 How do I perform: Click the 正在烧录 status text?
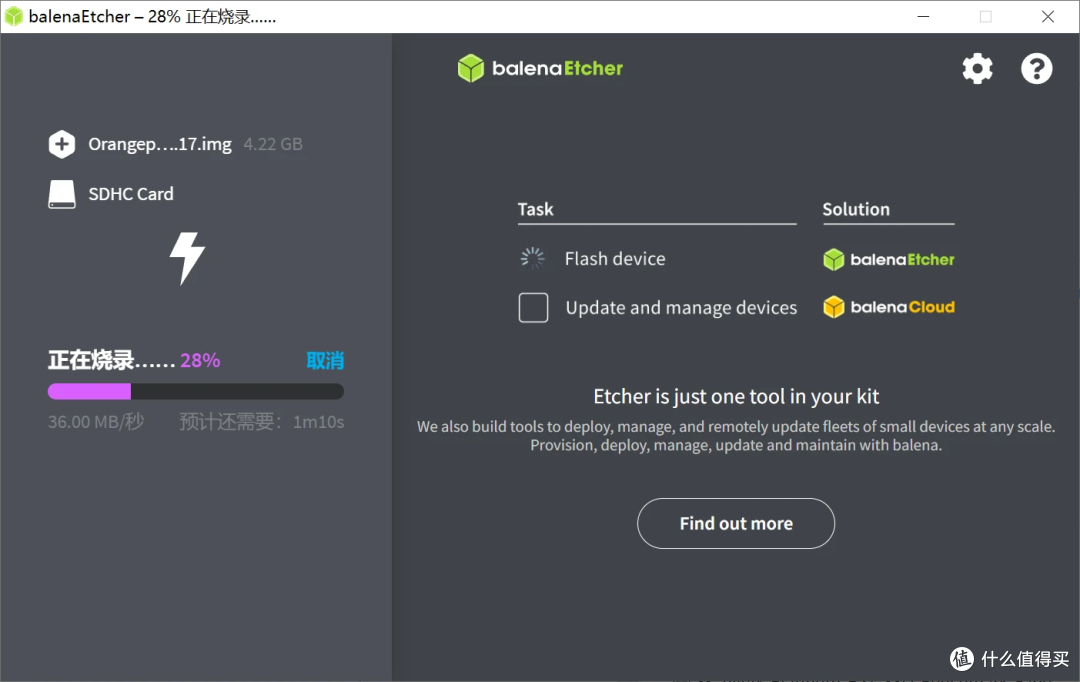point(112,360)
